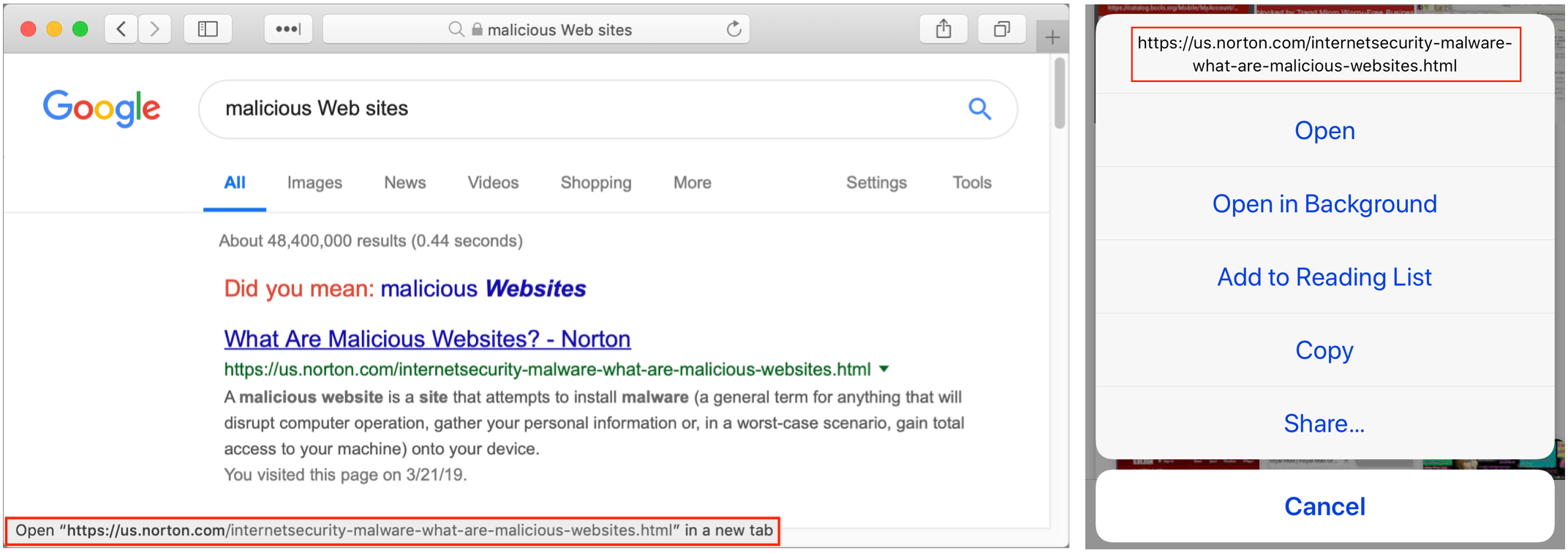
Task: Show all tabs overview button
Action: click(1002, 29)
